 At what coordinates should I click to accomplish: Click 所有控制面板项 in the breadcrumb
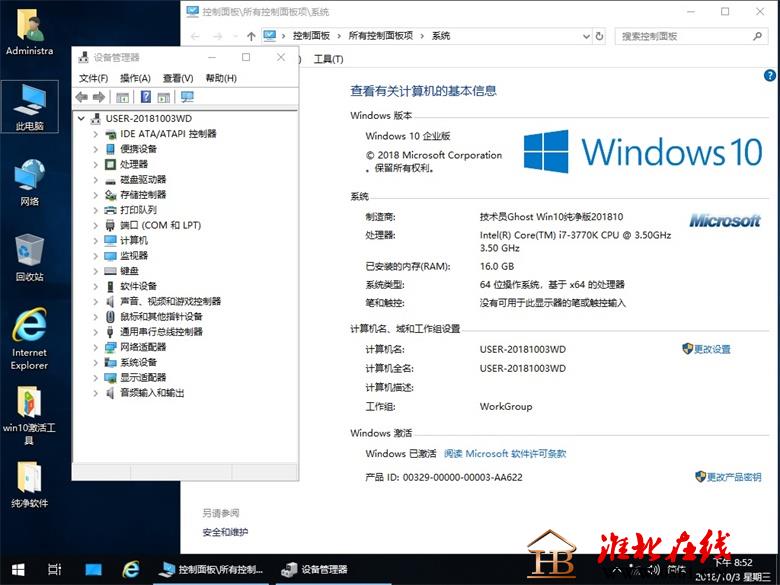click(x=381, y=36)
